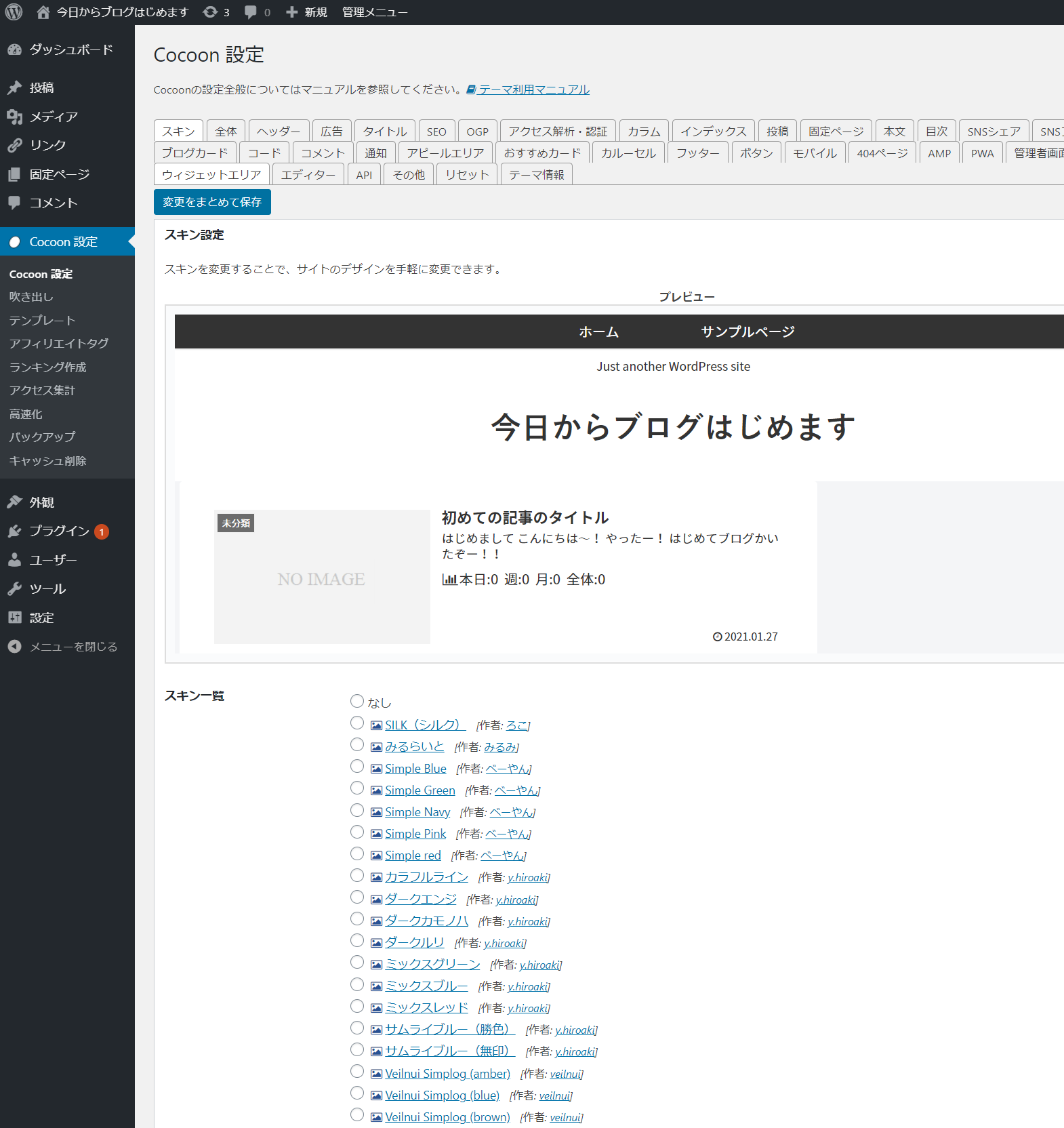Open author veilnui link beside Simplog (blue)
The image size is (1064, 1128).
556,1095
